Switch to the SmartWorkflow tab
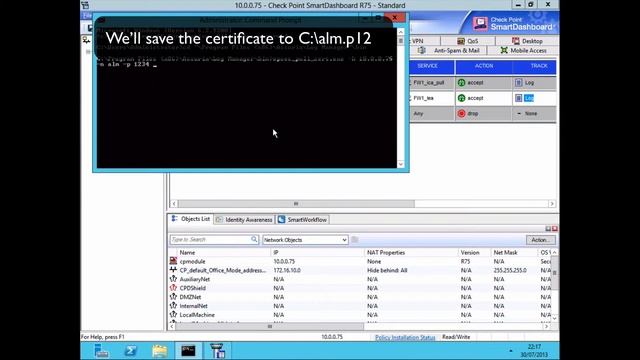The width and height of the screenshot is (640, 360). tap(302, 220)
